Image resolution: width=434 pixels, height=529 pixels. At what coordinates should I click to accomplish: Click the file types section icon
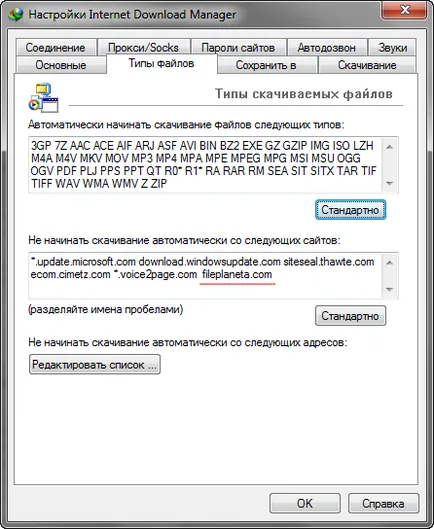coord(43,98)
